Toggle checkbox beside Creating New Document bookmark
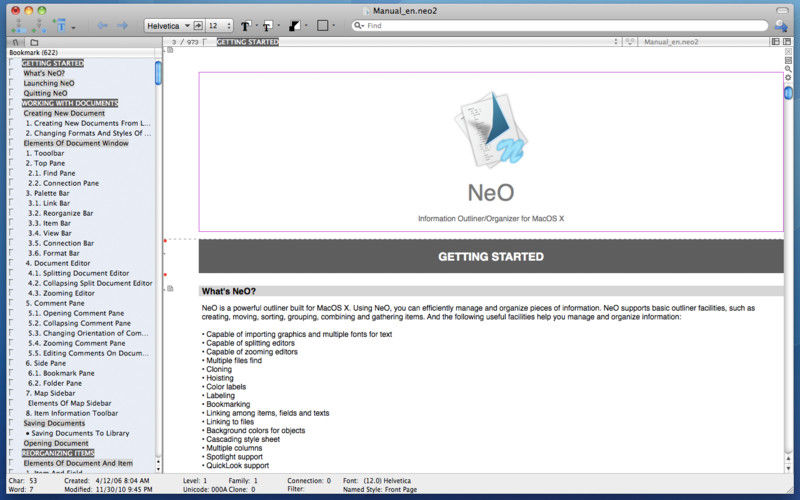The image size is (800, 500). click(x=12, y=112)
